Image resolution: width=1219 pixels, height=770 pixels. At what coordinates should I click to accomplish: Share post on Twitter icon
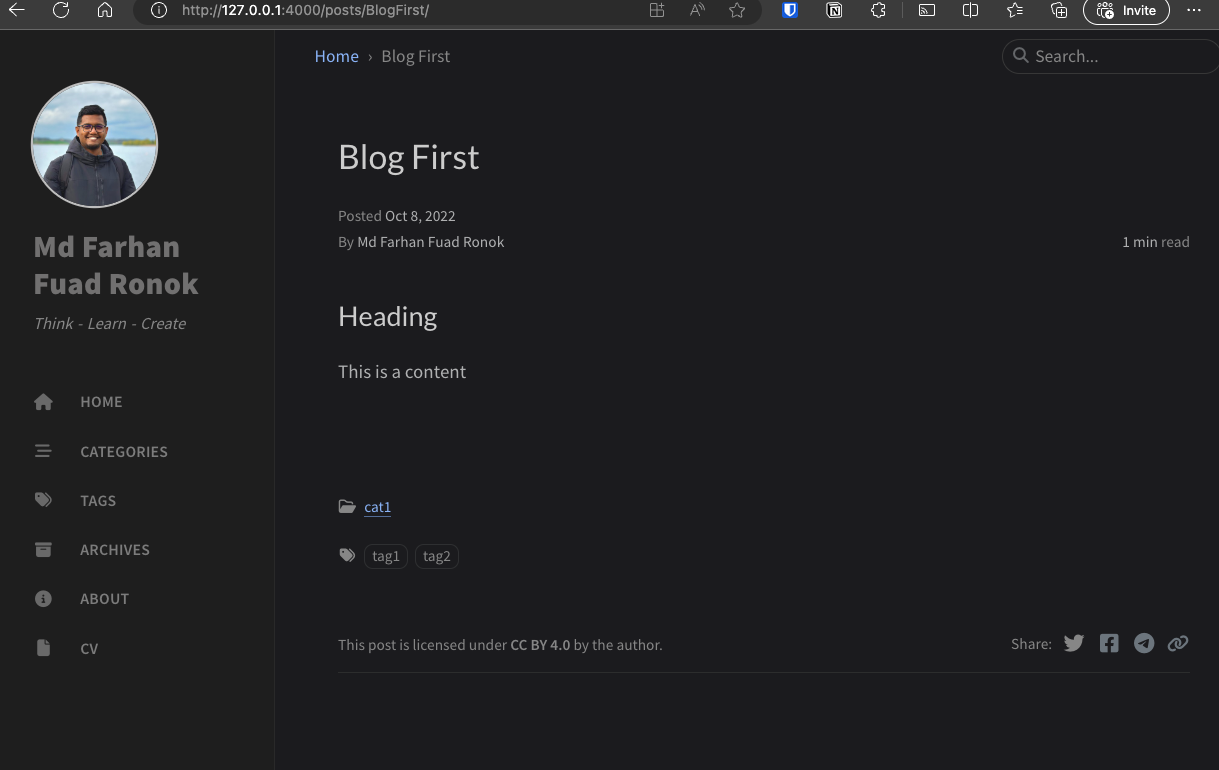(1074, 643)
